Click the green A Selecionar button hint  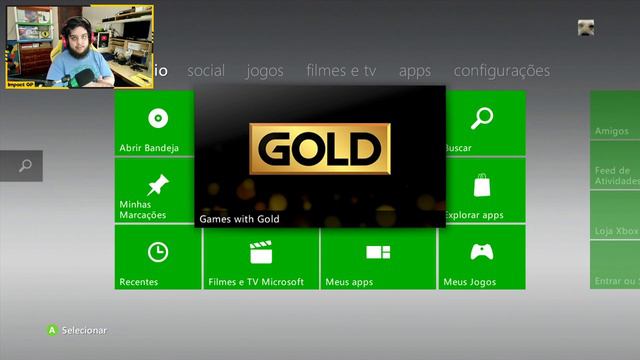[x=77, y=330]
